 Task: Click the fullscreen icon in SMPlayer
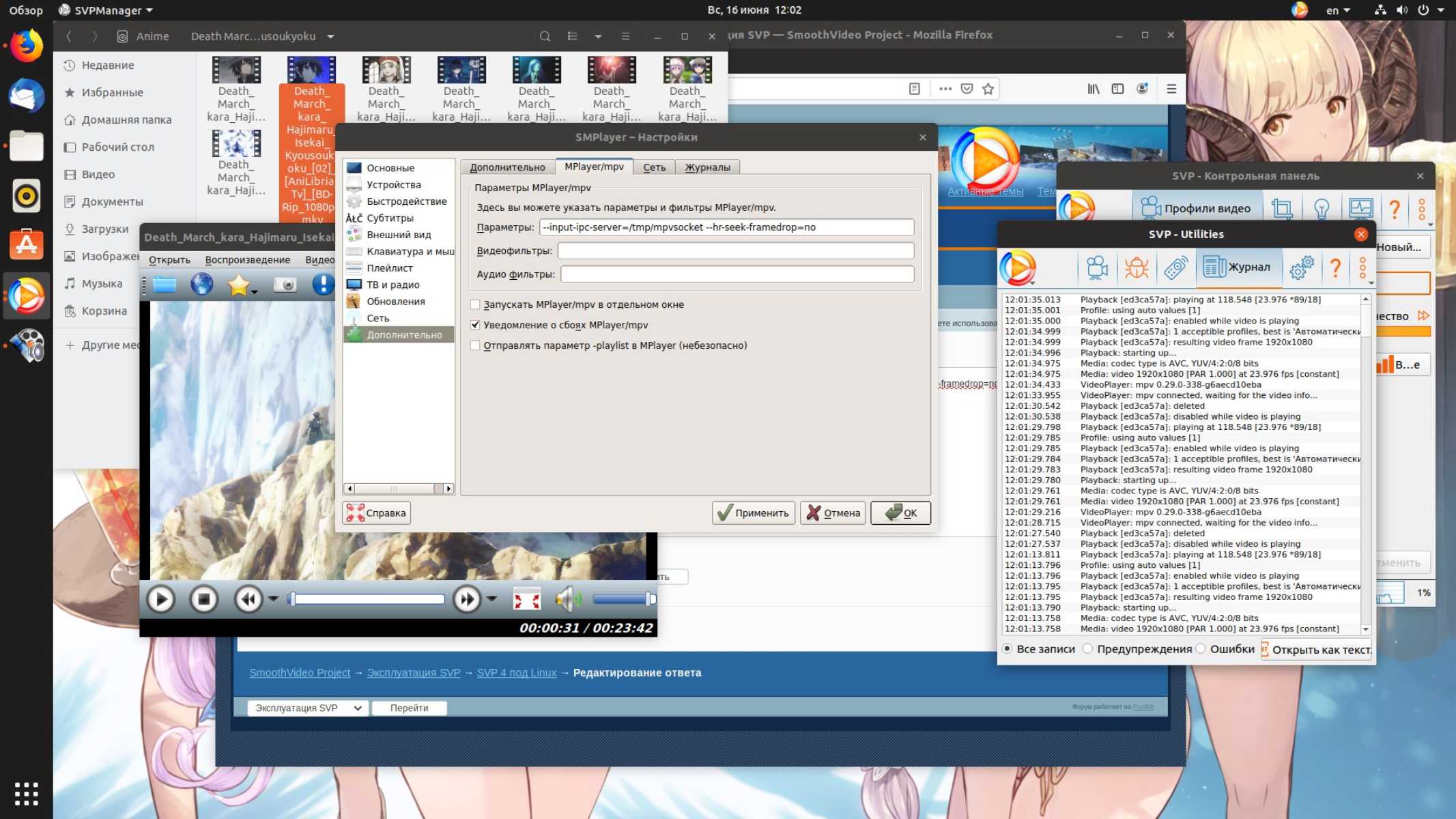coord(526,599)
